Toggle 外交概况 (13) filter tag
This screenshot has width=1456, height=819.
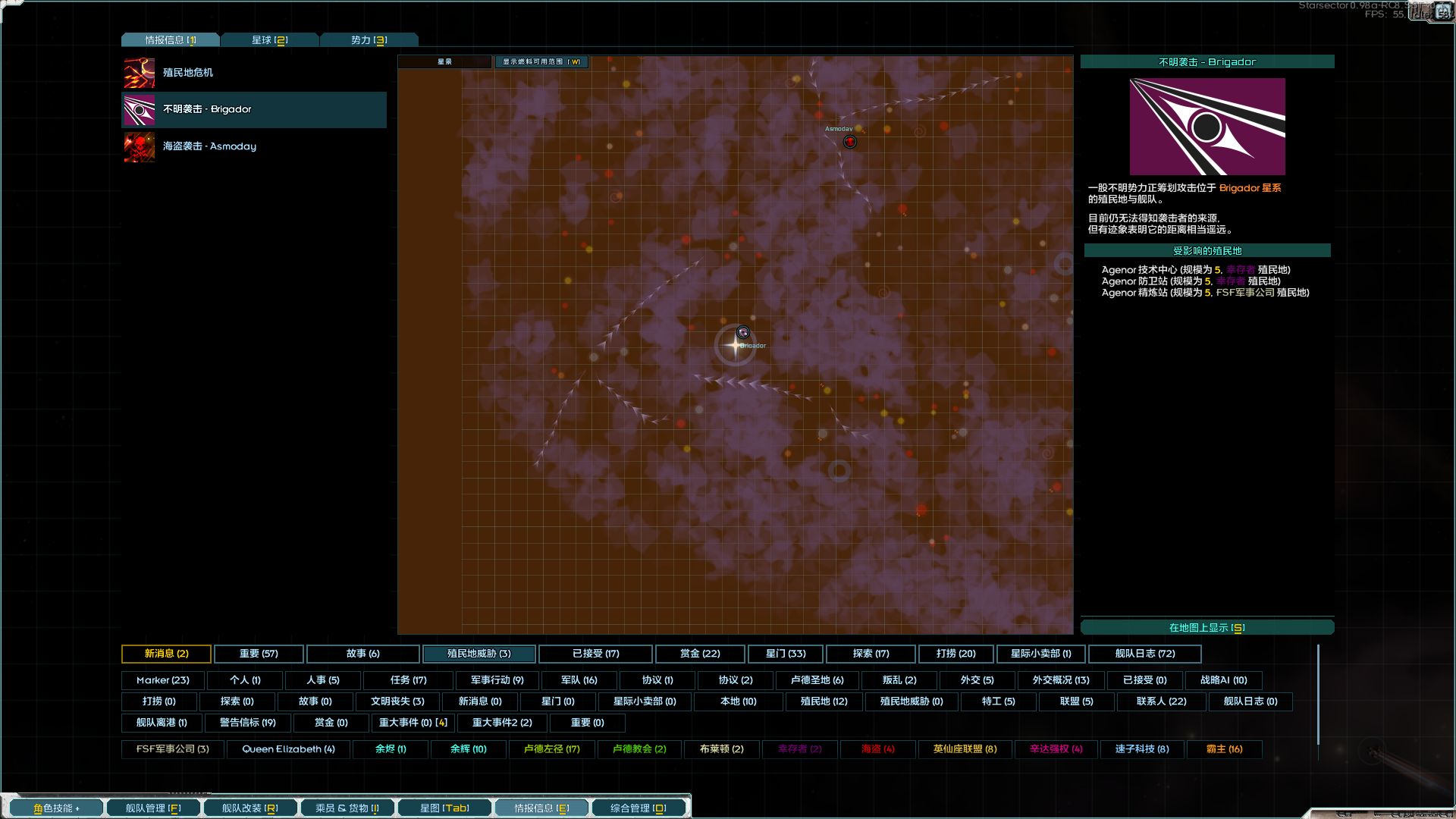(x=1061, y=680)
